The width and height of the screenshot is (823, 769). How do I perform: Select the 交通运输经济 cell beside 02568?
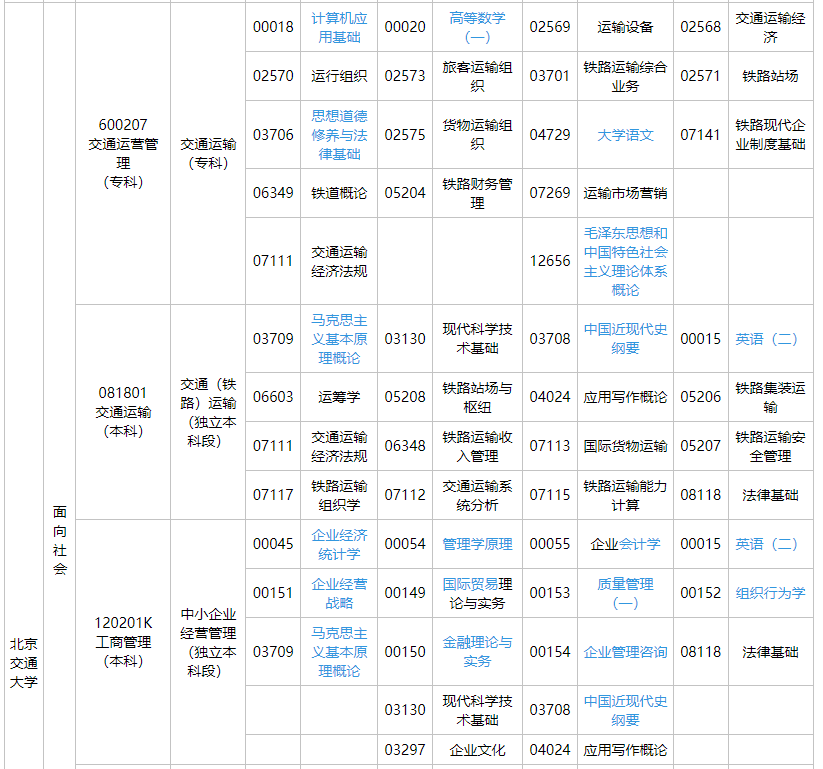770,27
